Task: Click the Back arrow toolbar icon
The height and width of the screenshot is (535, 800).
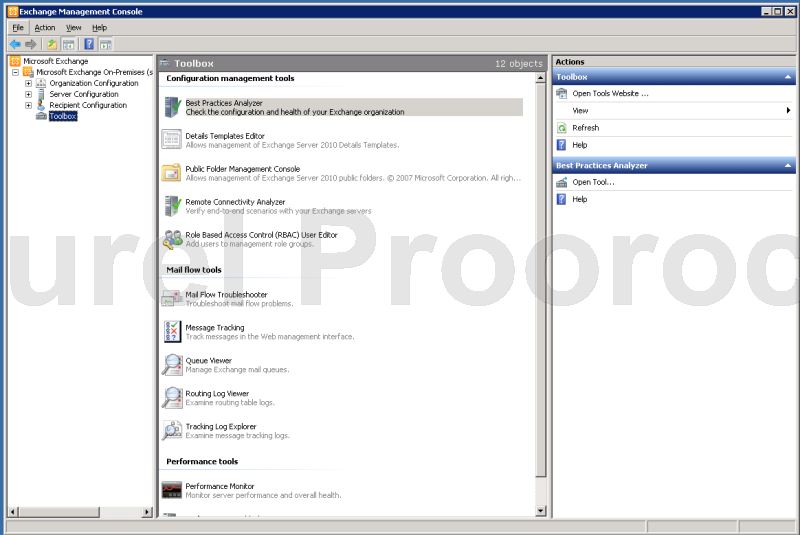Action: click(15, 44)
